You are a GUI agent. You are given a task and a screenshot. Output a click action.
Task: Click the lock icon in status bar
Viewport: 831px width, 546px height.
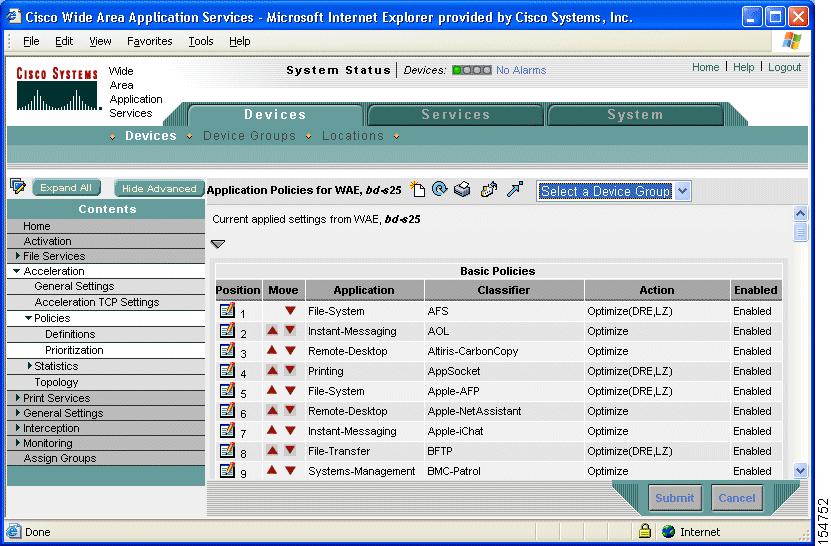(x=644, y=531)
